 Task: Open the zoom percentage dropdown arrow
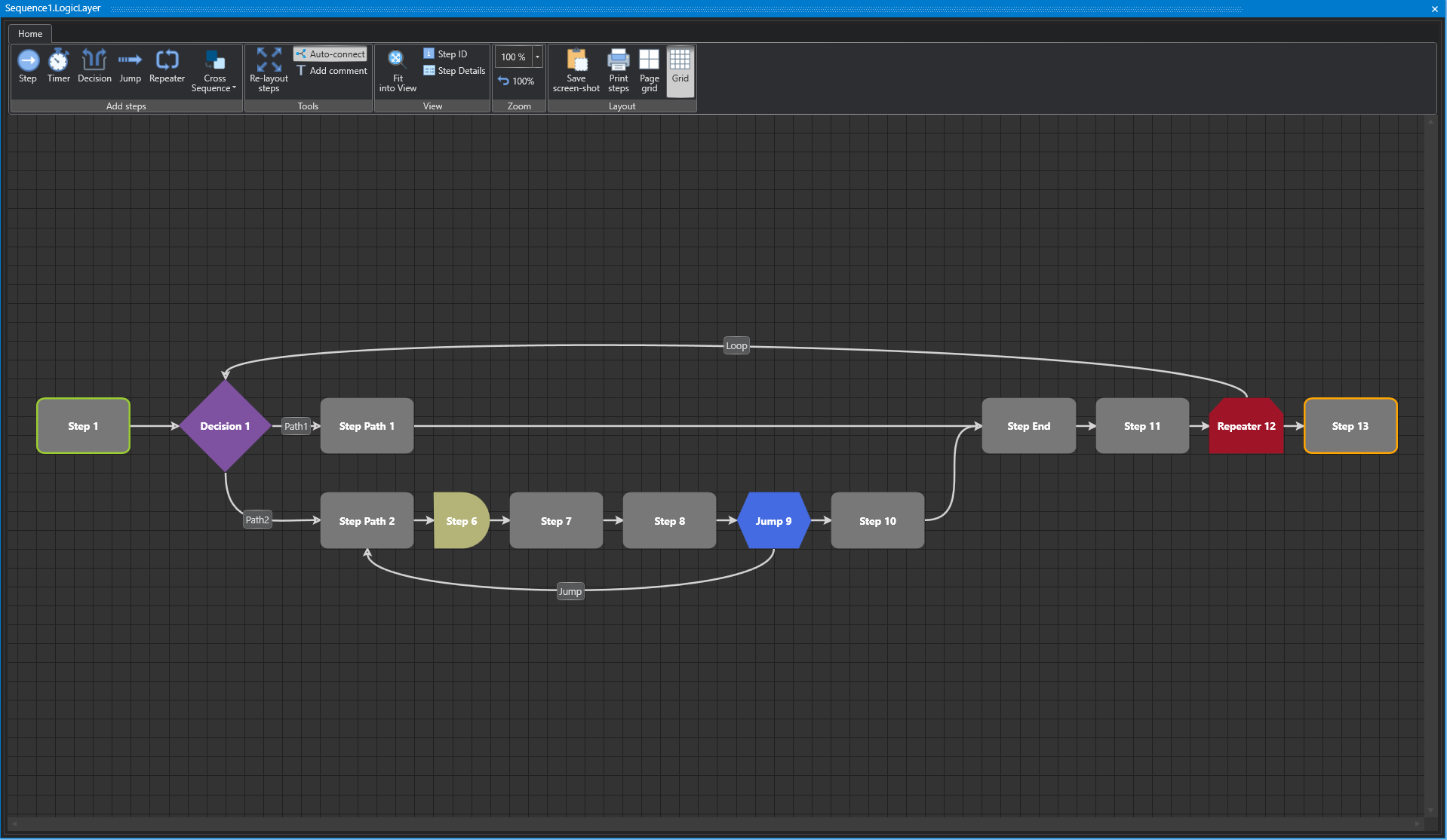[x=537, y=57]
